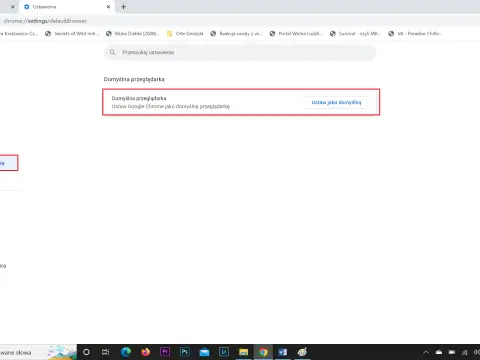Open a new tab with plus button
The width and height of the screenshot is (480, 360).
click(x=123, y=7)
